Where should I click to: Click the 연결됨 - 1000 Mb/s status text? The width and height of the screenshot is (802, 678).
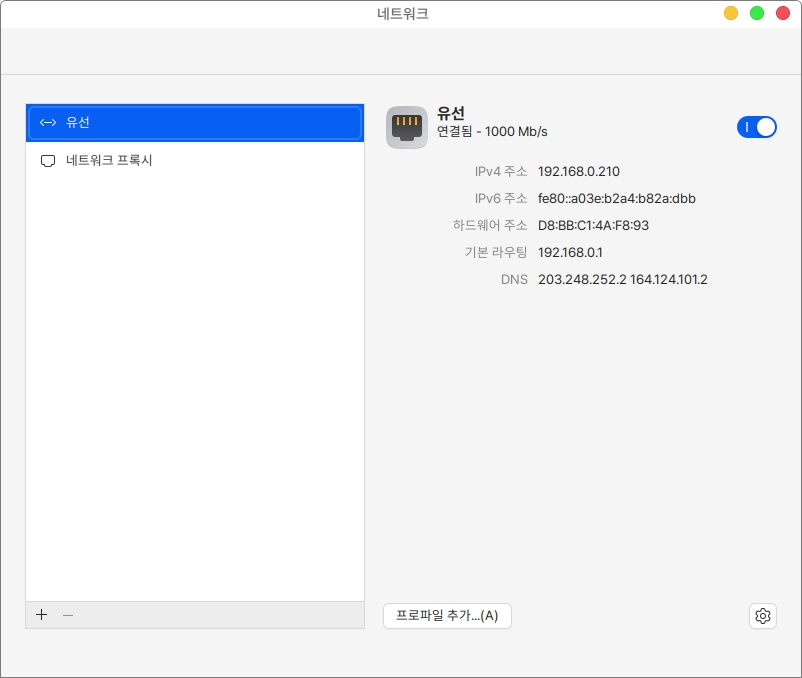[x=492, y=132]
